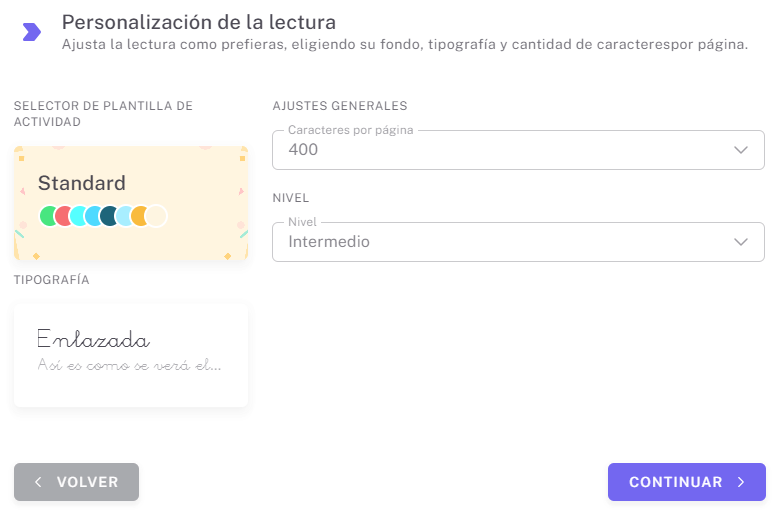Pick the bright aqua cyan color circle
Image resolution: width=782 pixels, height=513 pixels.
click(x=79, y=216)
